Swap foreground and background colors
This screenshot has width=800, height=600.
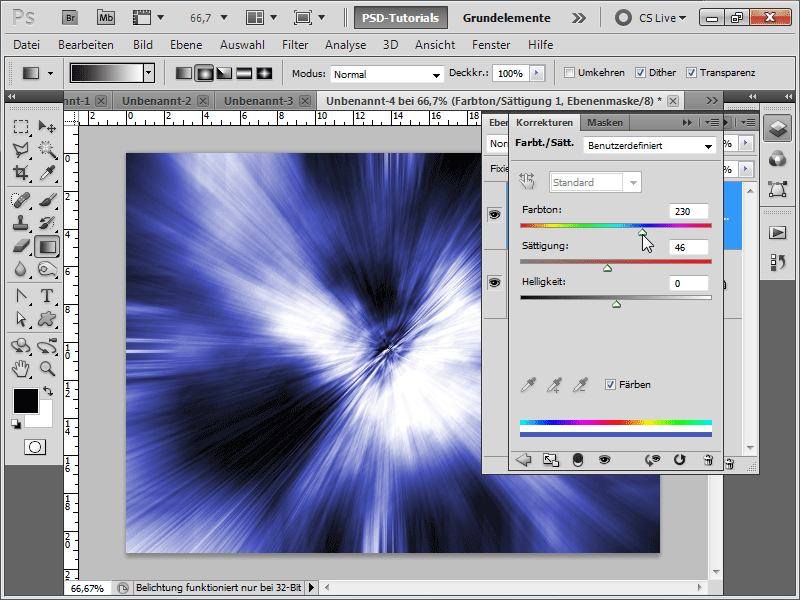click(48, 391)
